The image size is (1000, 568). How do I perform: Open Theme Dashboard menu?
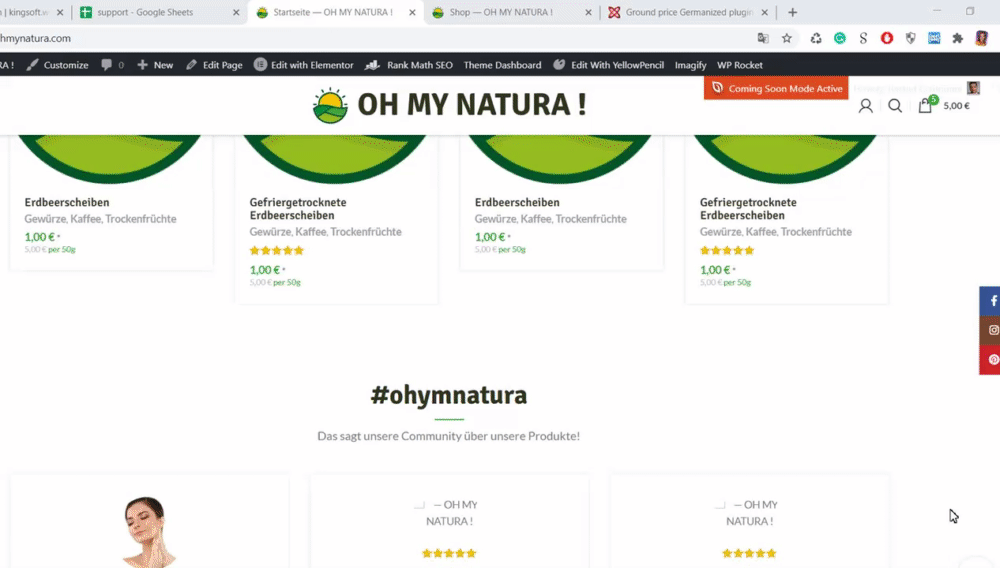pyautogui.click(x=503, y=65)
